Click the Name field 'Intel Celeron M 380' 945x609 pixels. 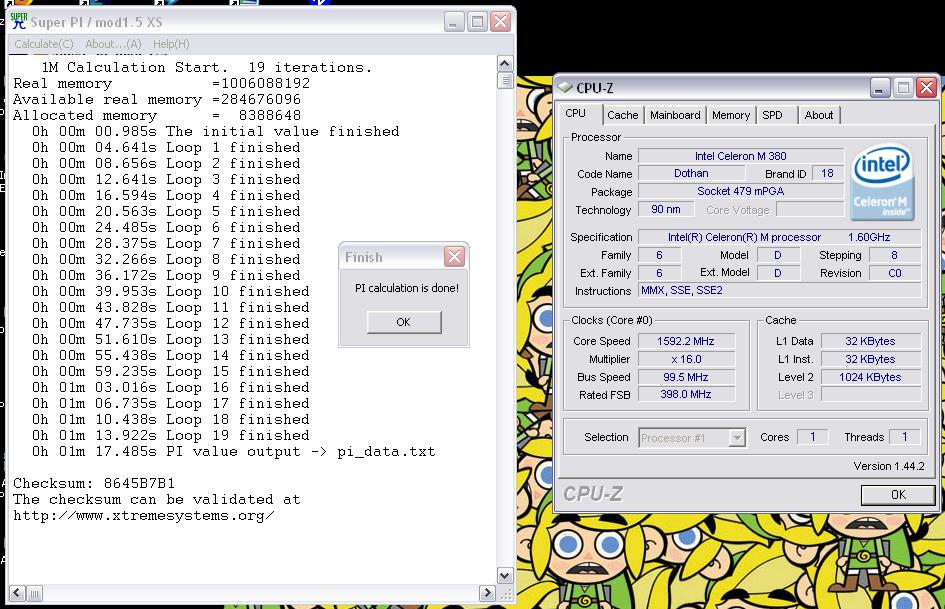pos(741,156)
